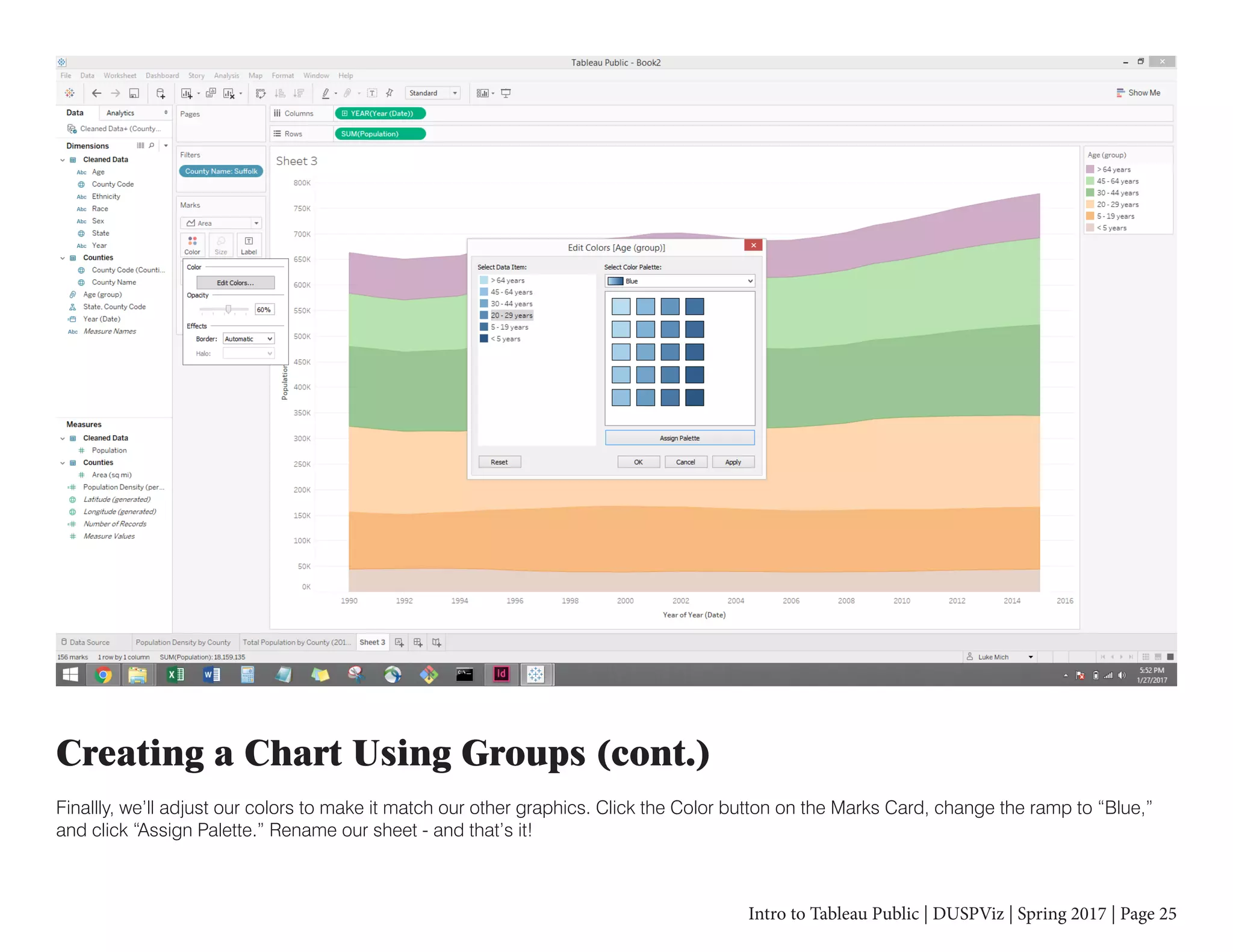Screen dimensions: 1233x952
Task: Click the Sort Ascending icon
Action: click(280, 93)
